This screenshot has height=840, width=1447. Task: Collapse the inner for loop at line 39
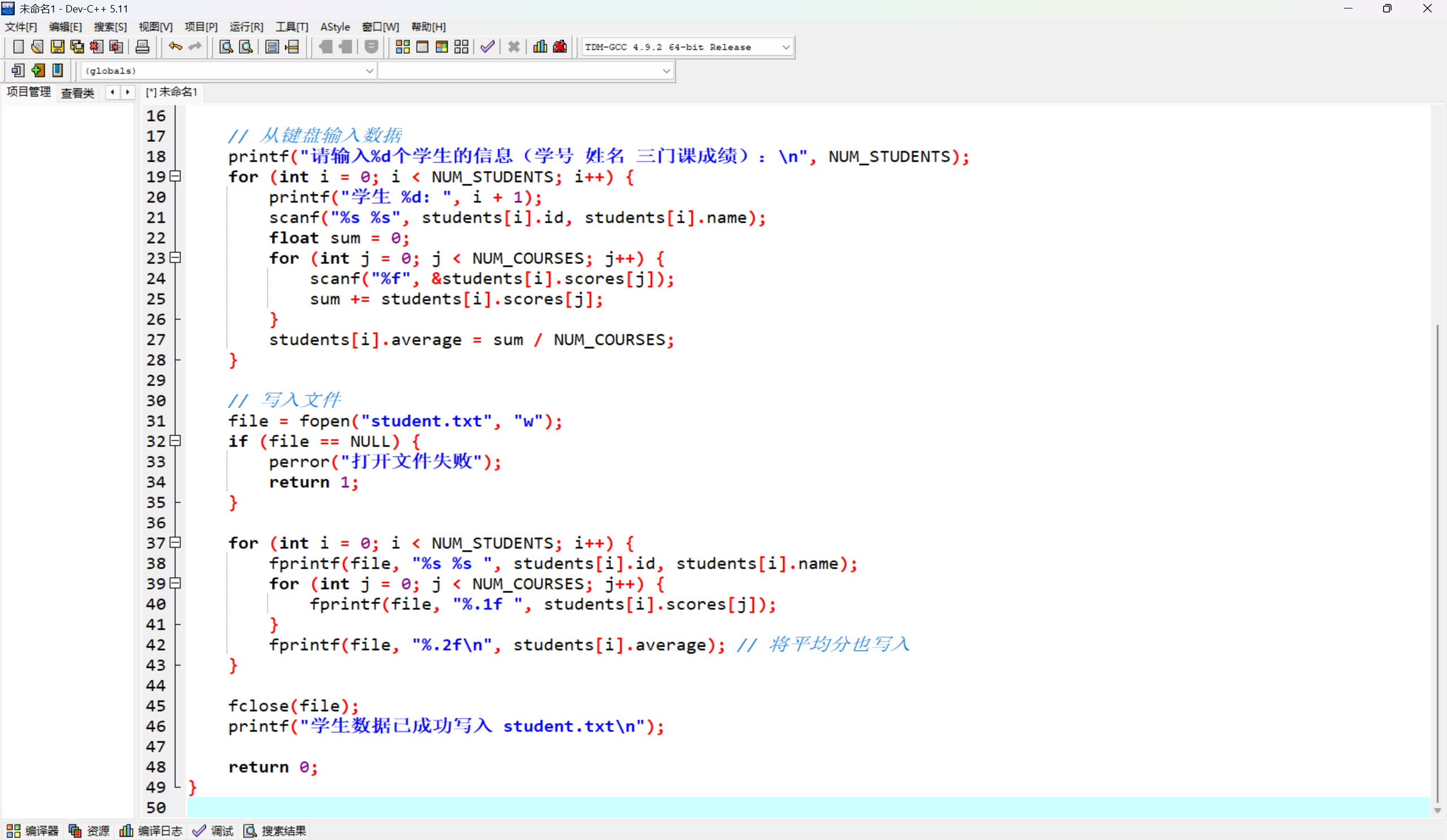click(176, 583)
